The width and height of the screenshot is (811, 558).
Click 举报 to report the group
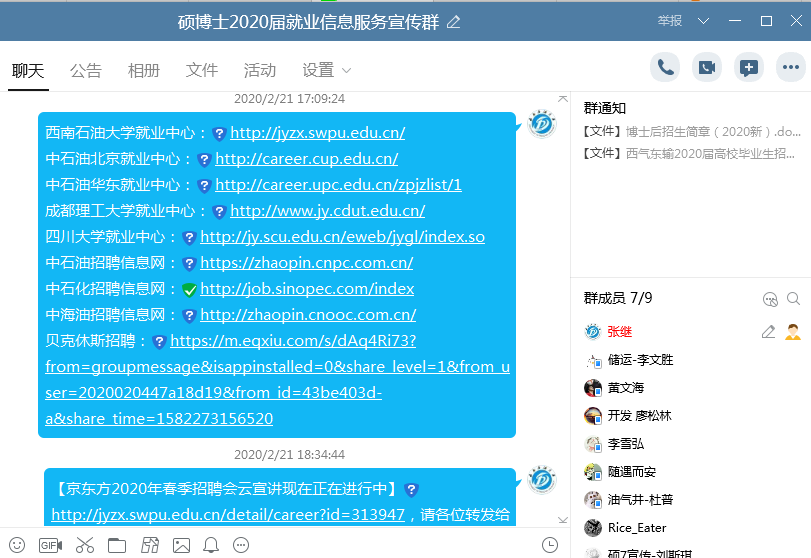[x=670, y=21]
